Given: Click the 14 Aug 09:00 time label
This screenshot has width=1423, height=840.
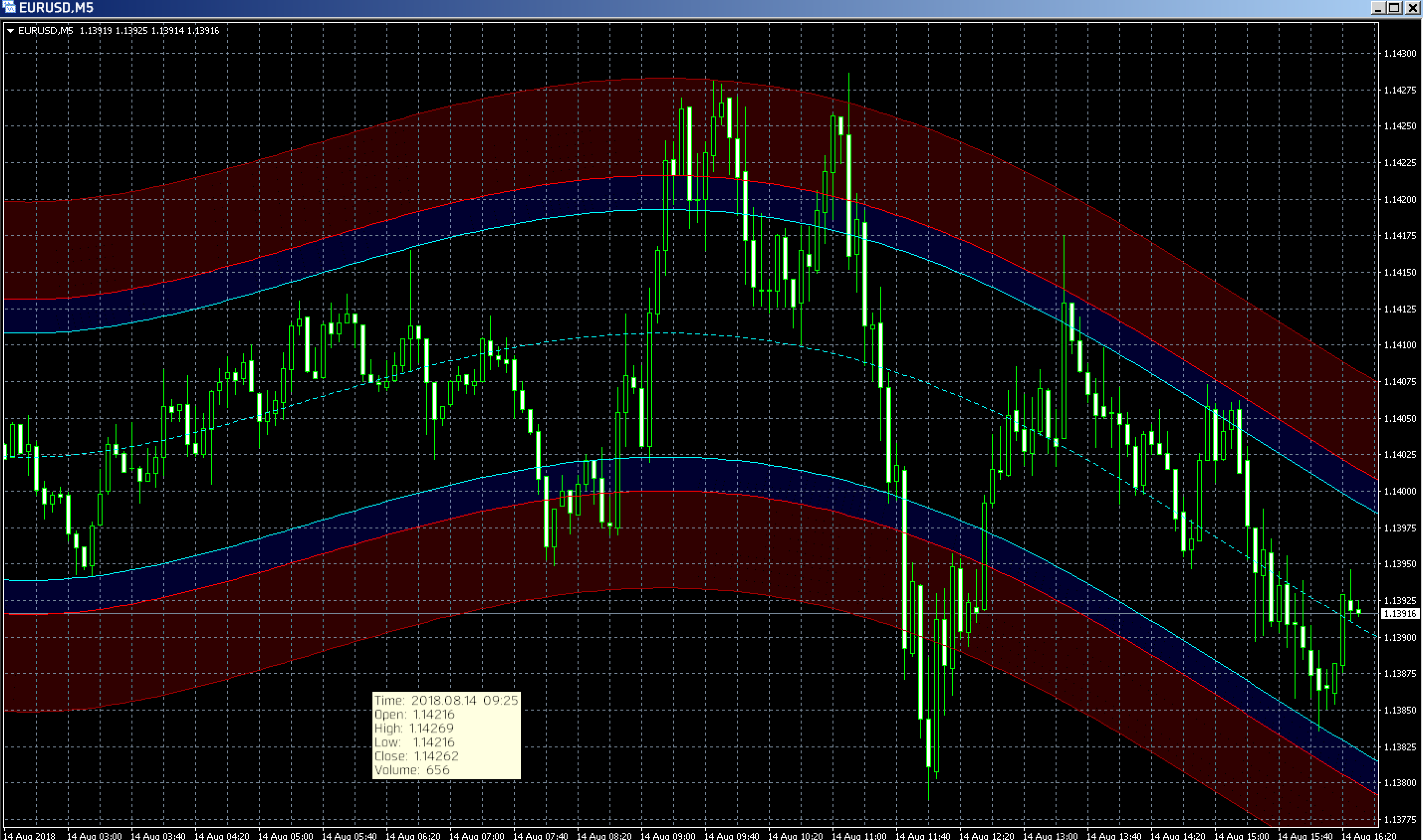Looking at the screenshot, I should [x=668, y=836].
